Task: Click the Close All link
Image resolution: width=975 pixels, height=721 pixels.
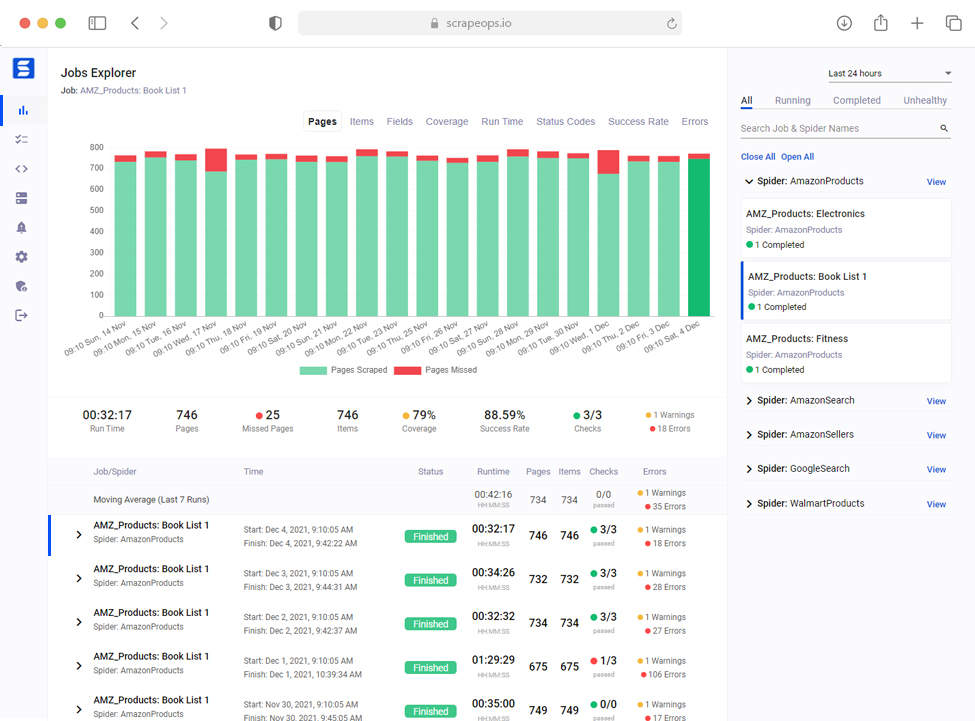Action: [759, 157]
